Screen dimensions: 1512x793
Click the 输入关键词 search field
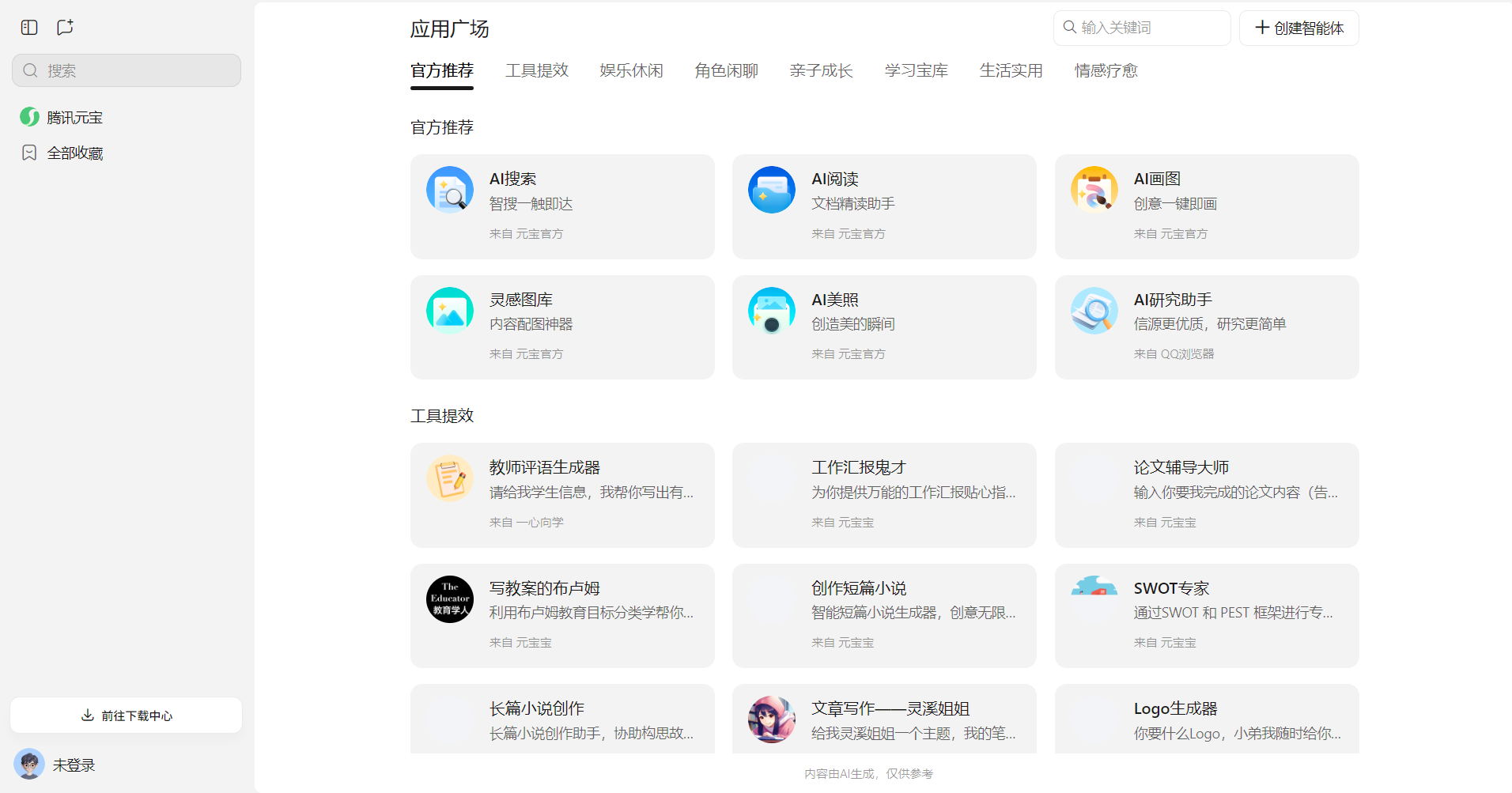(1141, 27)
